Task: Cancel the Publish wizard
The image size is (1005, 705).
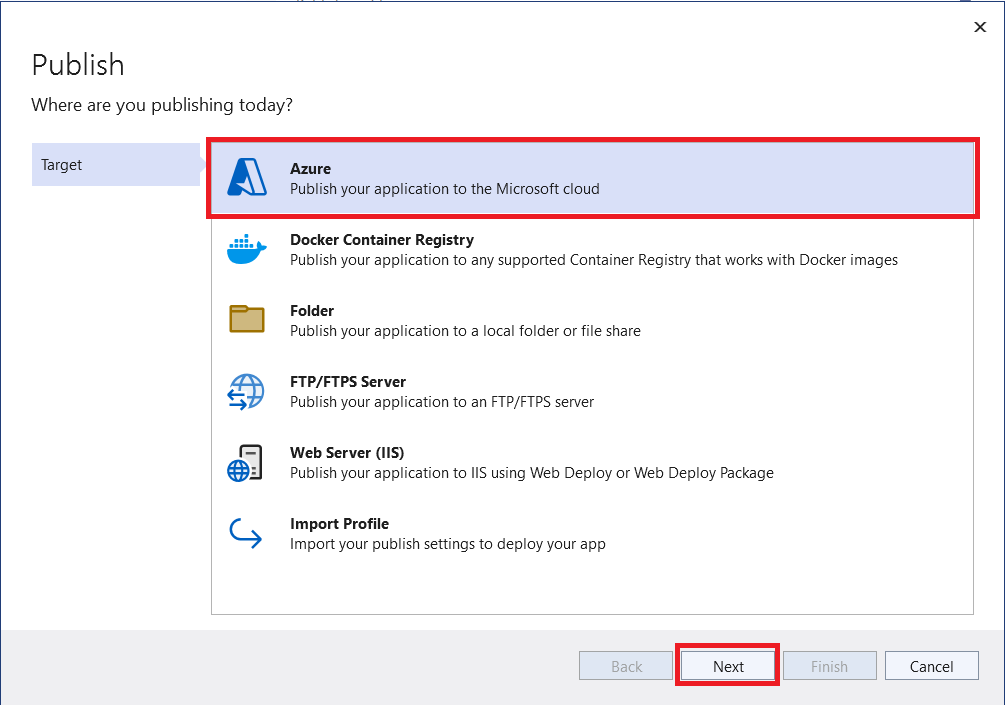Action: click(x=931, y=665)
